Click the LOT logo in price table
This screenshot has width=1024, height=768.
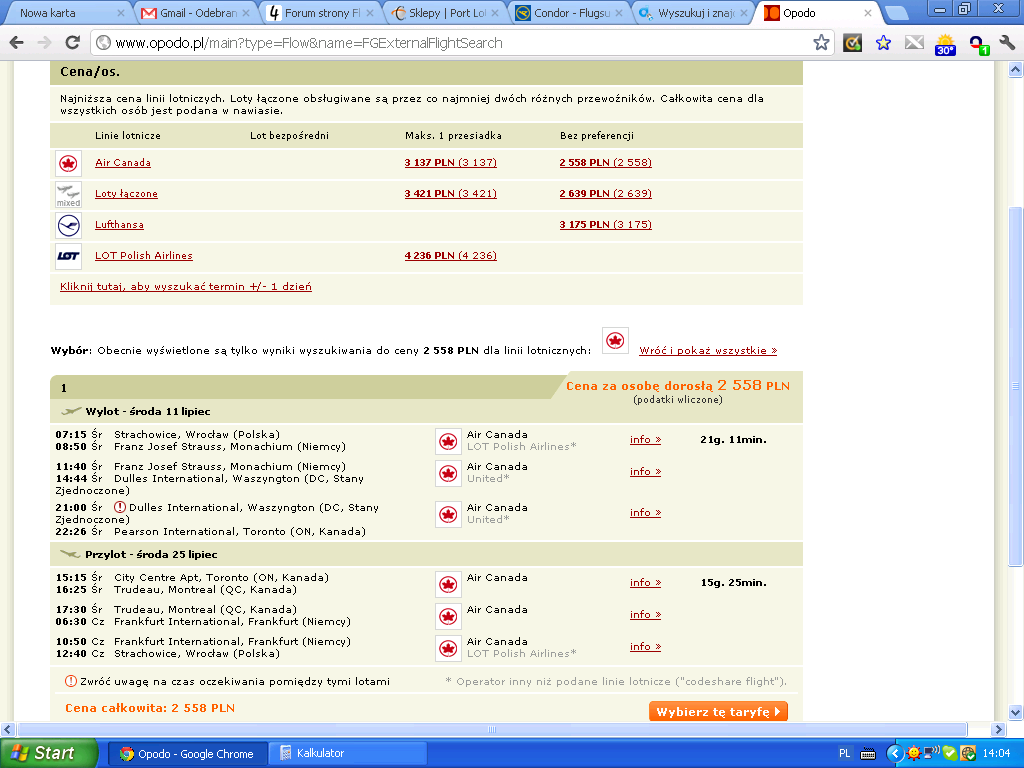click(69, 256)
